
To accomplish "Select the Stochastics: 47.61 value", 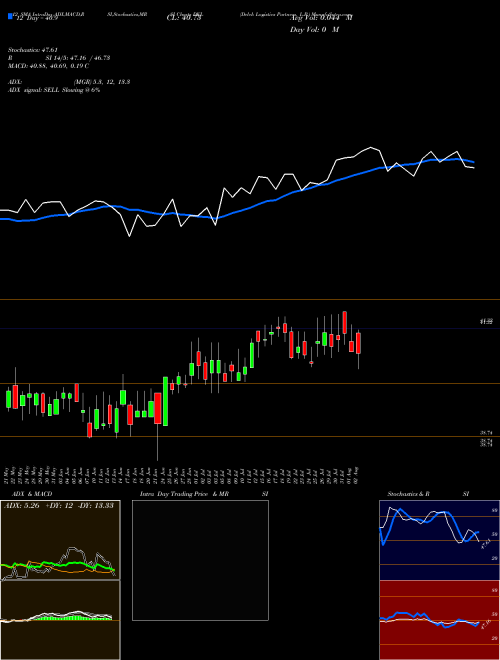I will (x=32, y=50).
